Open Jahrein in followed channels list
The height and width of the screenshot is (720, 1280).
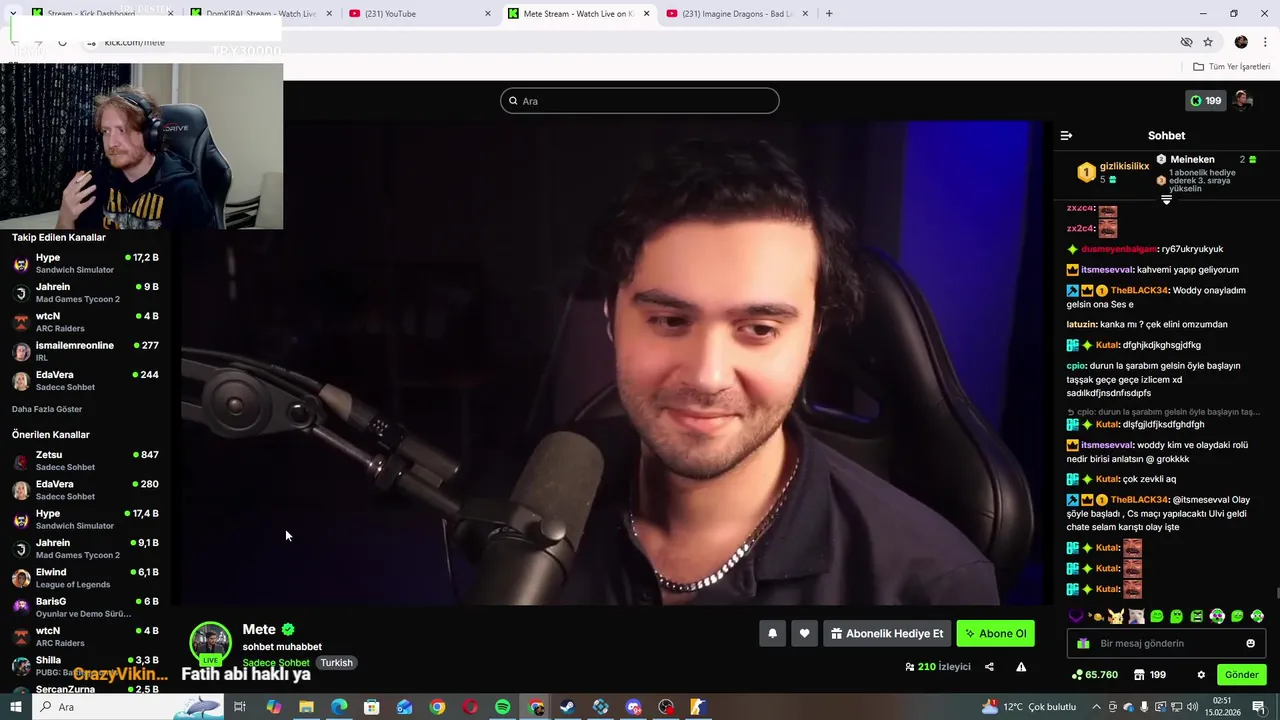85,293
